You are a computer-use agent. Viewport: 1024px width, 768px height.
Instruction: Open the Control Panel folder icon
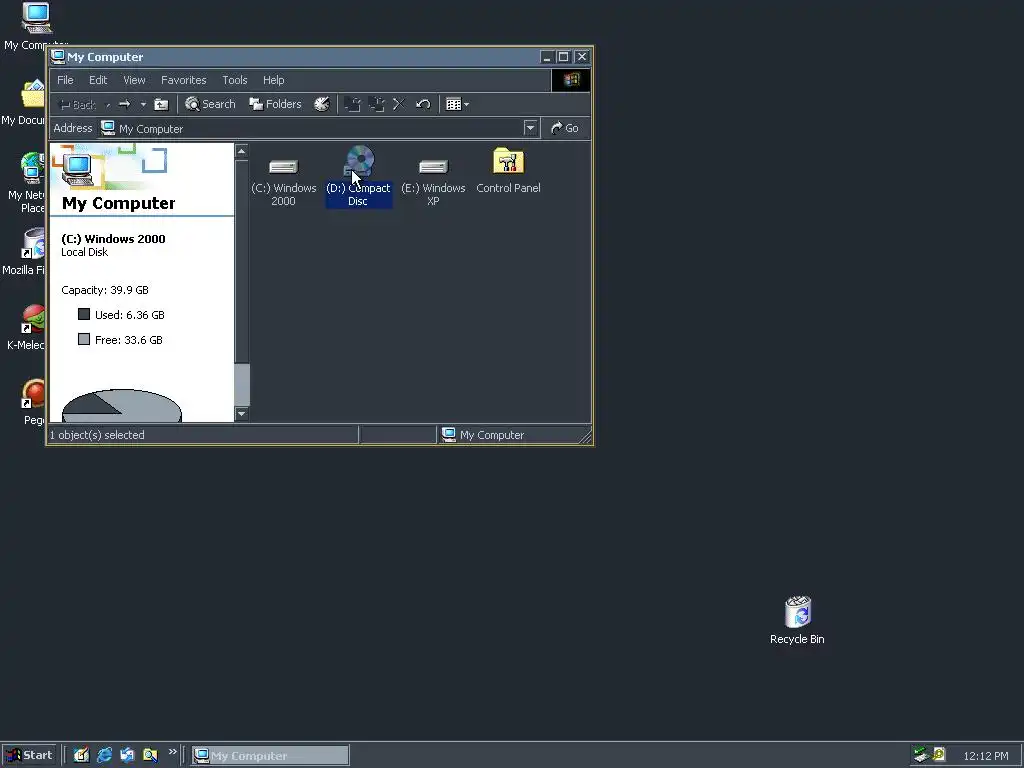pyautogui.click(x=508, y=161)
